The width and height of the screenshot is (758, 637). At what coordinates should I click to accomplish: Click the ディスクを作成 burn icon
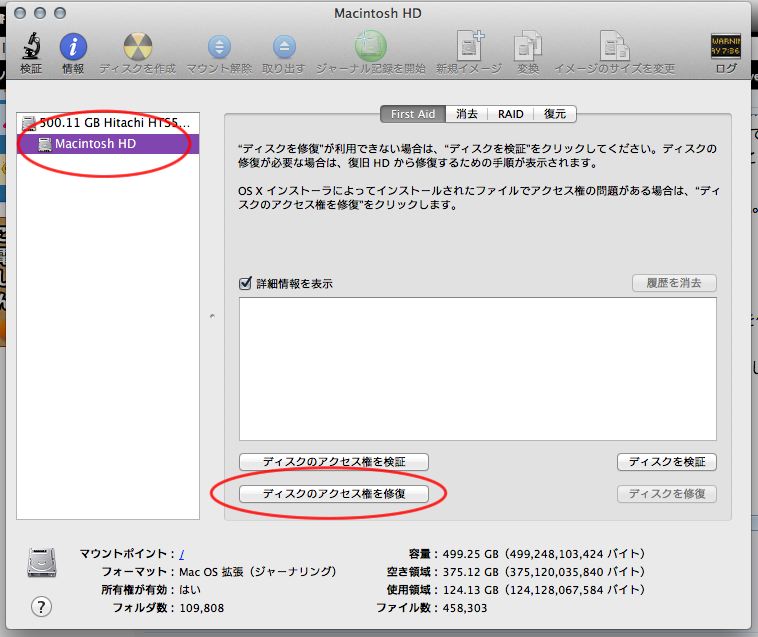[x=138, y=47]
